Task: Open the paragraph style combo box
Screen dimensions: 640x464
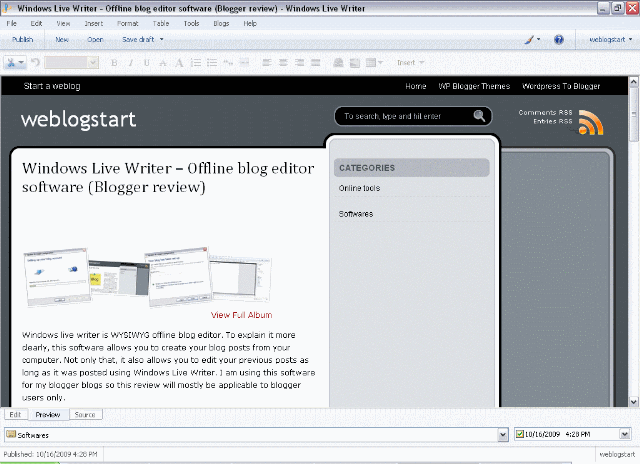Action: (71, 62)
